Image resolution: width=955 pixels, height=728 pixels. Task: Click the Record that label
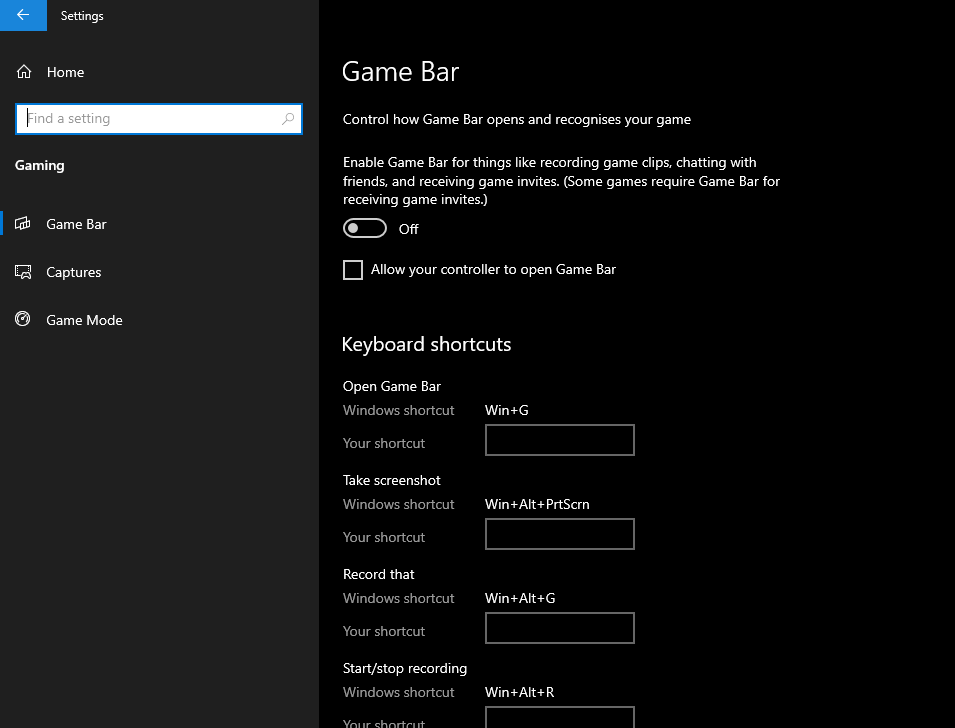click(378, 574)
